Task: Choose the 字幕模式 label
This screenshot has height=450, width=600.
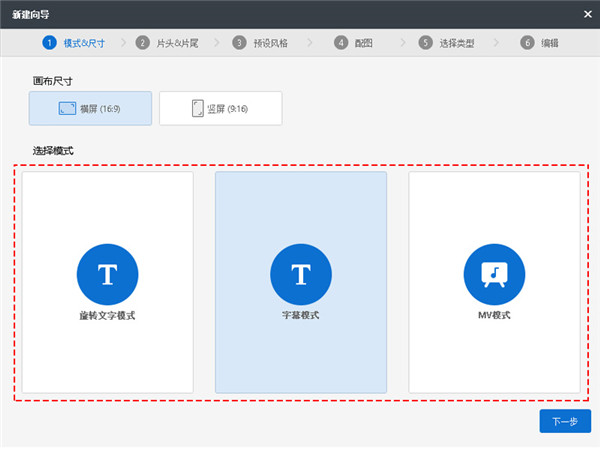Action: click(301, 315)
